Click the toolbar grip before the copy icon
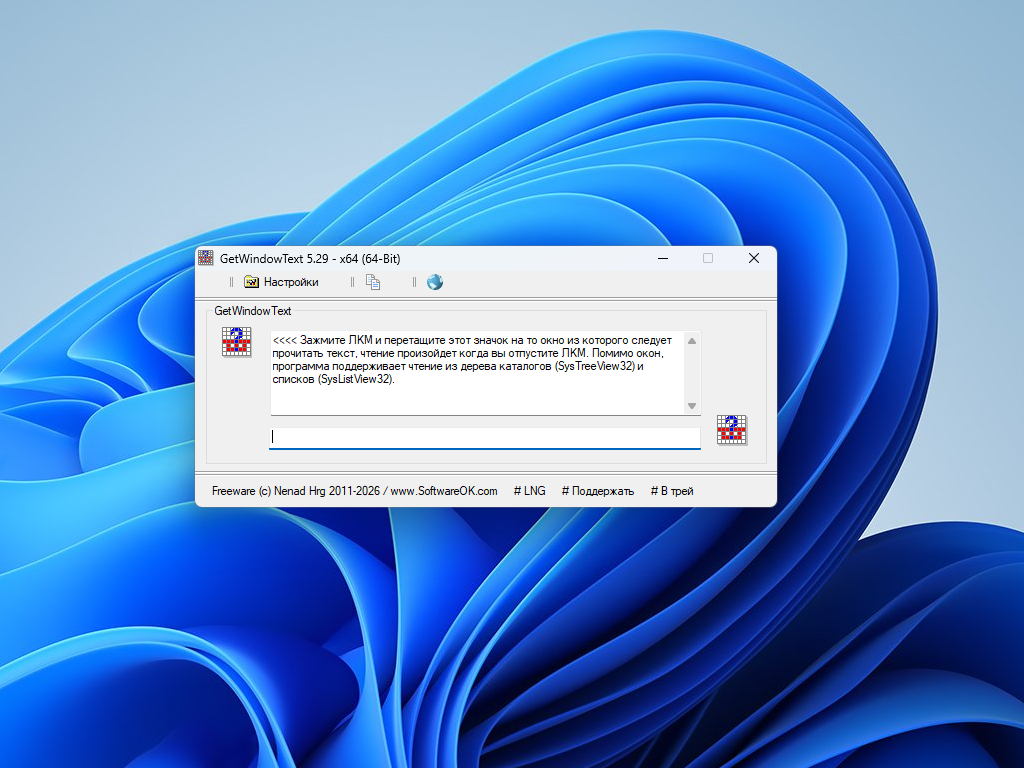The width and height of the screenshot is (1024, 768). point(352,282)
